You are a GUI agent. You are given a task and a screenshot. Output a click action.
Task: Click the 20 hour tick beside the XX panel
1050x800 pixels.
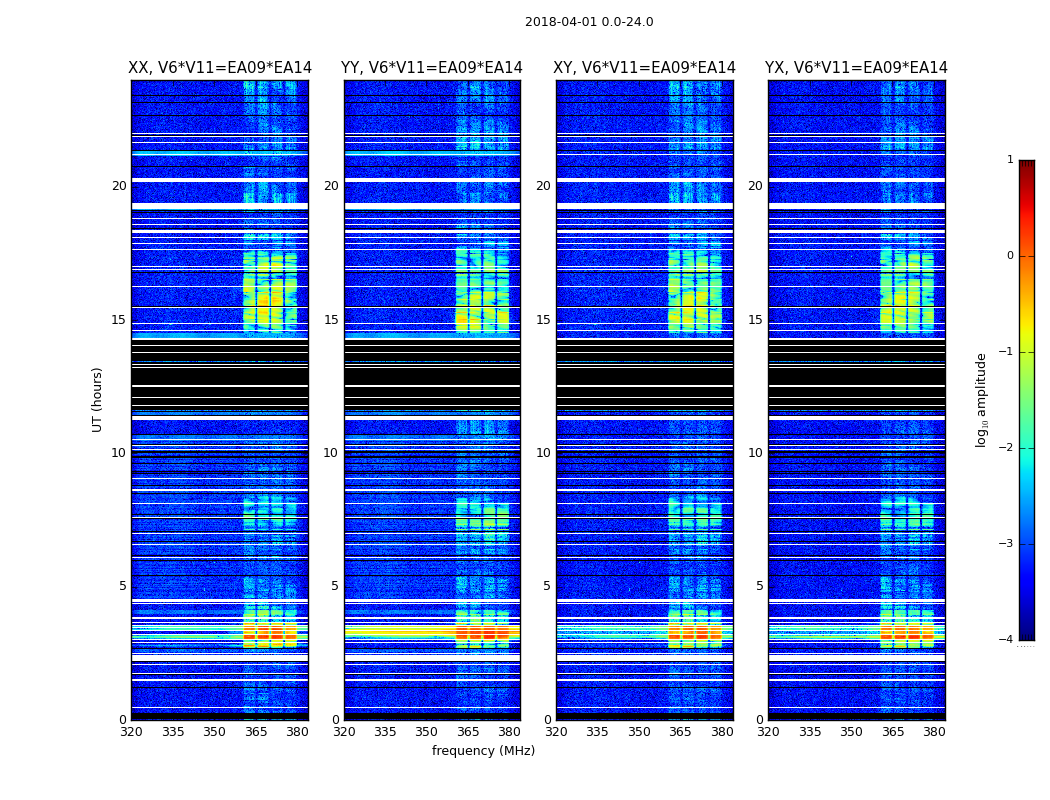(119, 186)
